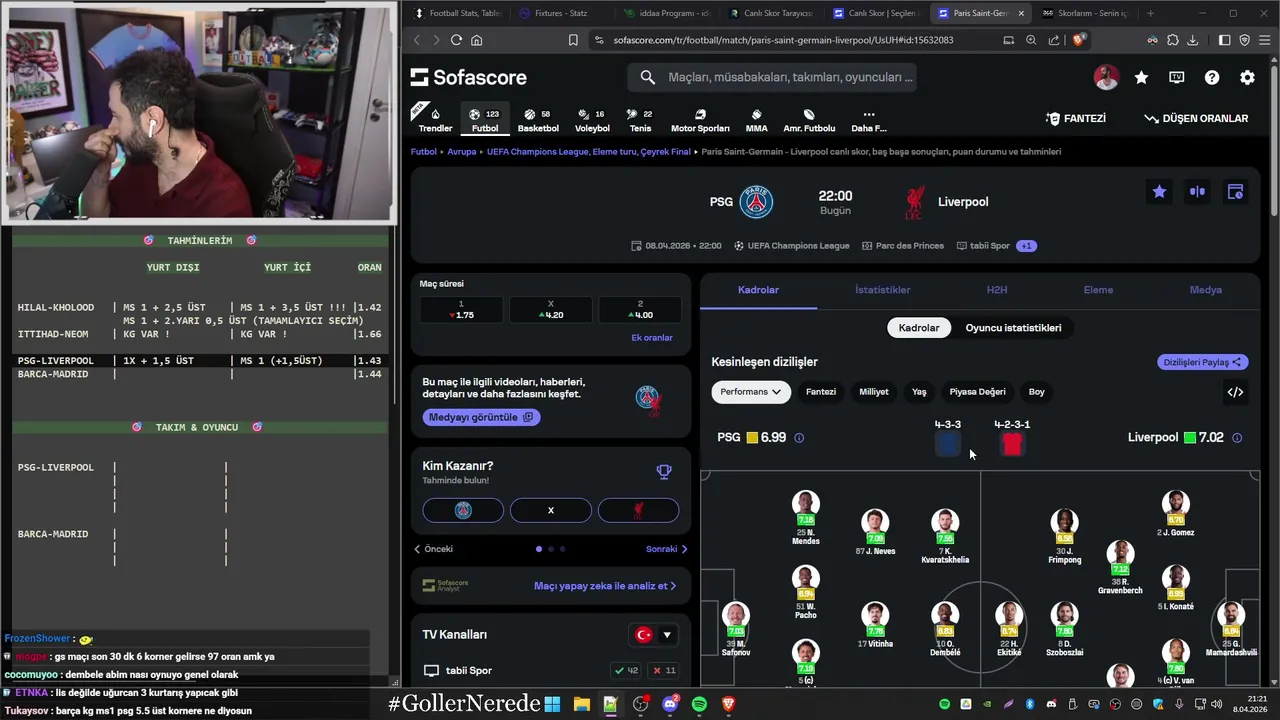
Task: Open the TV Kanalları country flag dropdown
Action: pos(654,635)
